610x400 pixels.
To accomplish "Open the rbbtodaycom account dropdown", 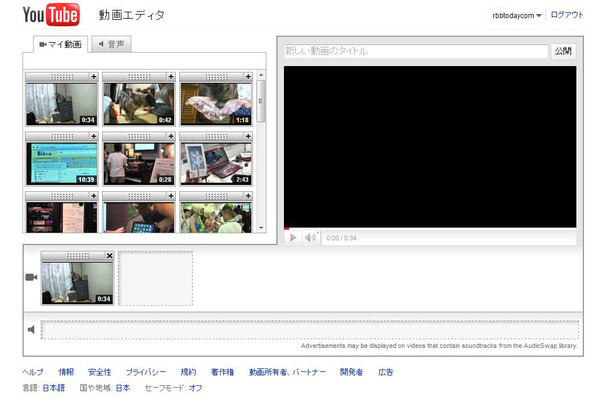I will click(x=517, y=16).
